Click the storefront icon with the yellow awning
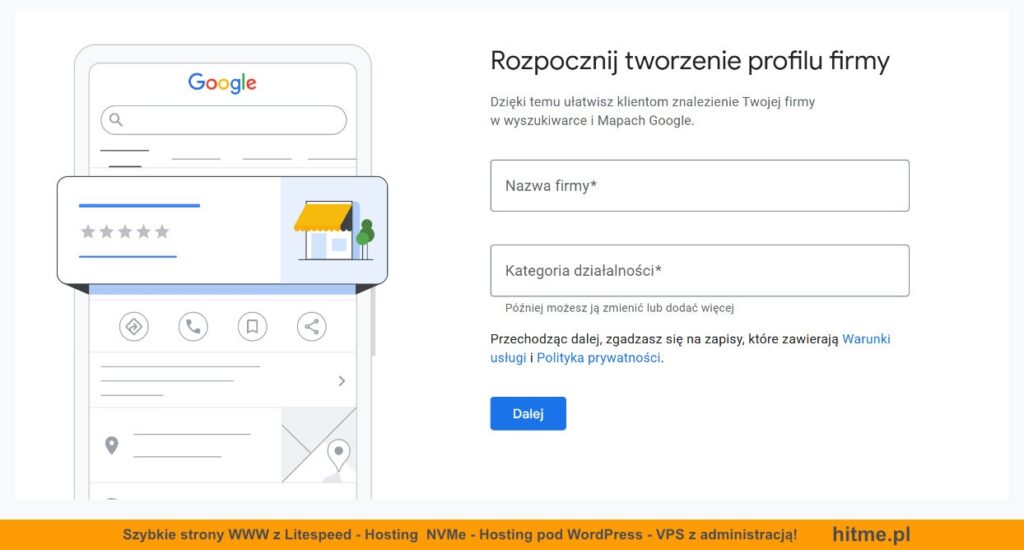This screenshot has width=1024, height=550. tap(332, 231)
